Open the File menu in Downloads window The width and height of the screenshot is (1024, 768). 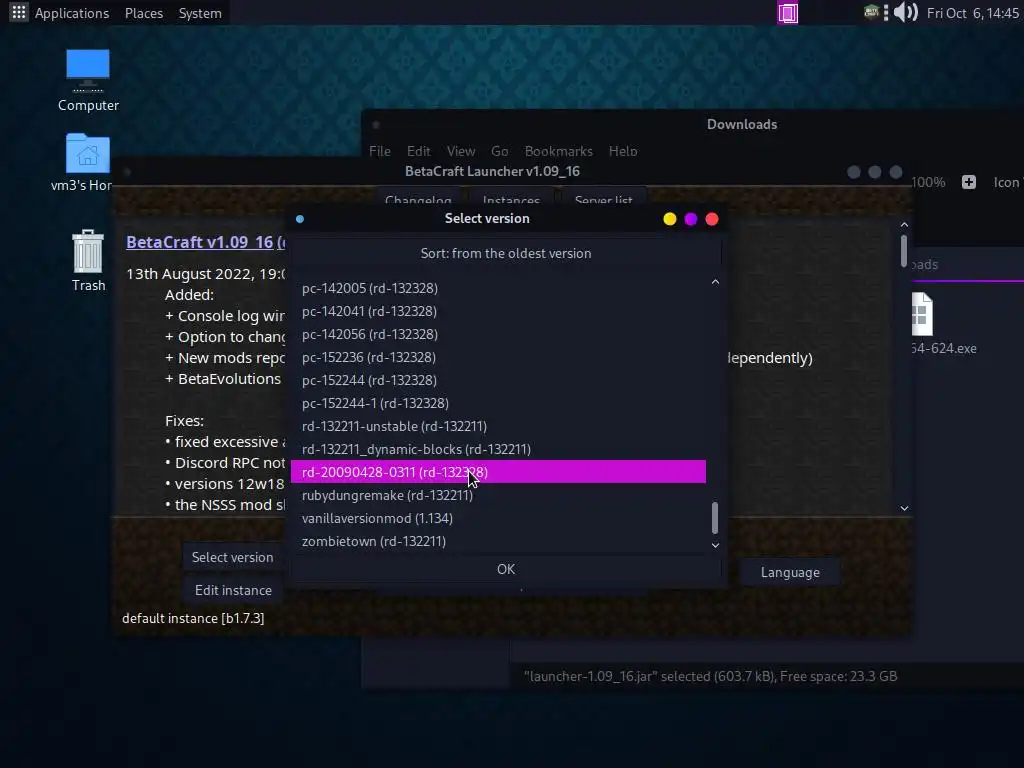click(379, 151)
